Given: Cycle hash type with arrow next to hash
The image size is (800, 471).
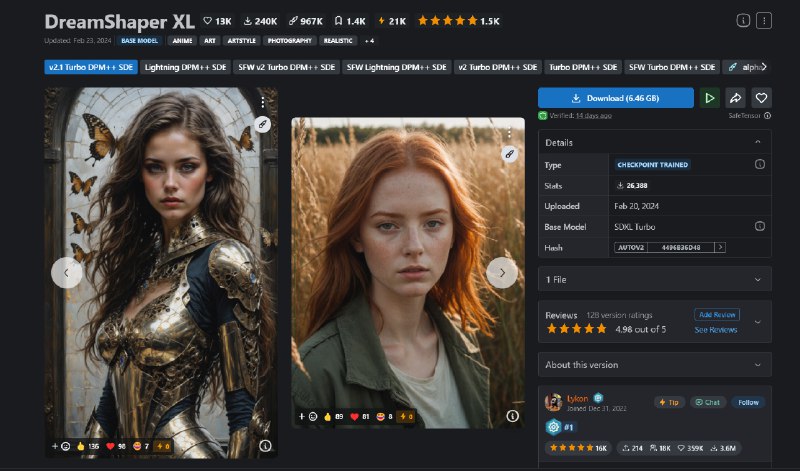Looking at the screenshot, I should pyautogui.click(x=720, y=247).
